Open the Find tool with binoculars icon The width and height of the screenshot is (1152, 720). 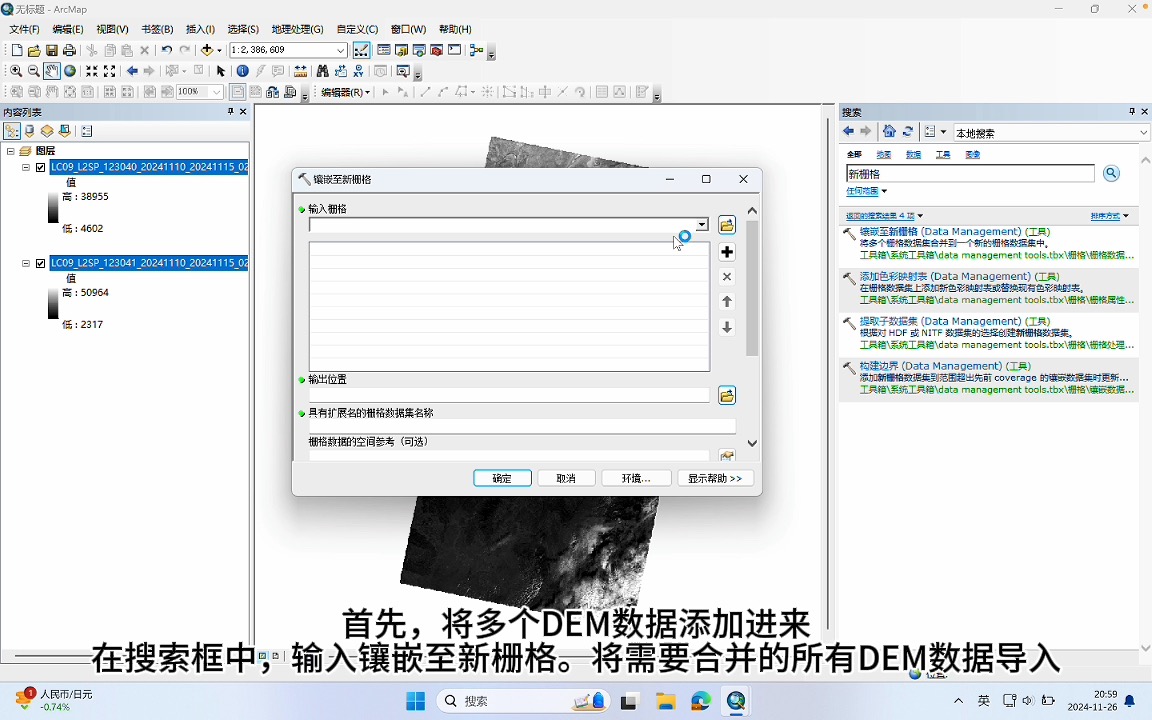point(320,71)
